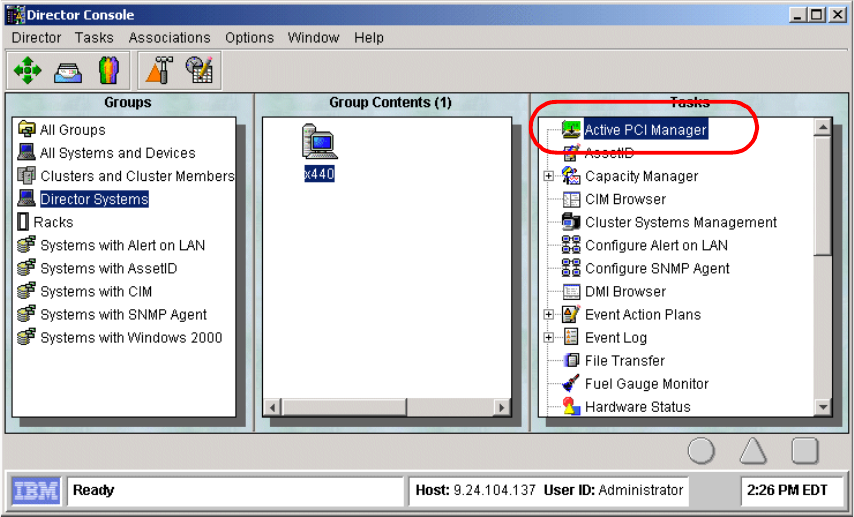Click the Tasks pane scroll down arrow
This screenshot has width=854, height=517.
click(822, 407)
